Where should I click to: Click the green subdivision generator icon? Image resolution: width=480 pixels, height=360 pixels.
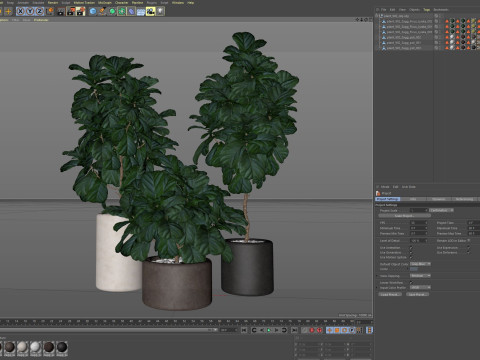tap(112, 11)
